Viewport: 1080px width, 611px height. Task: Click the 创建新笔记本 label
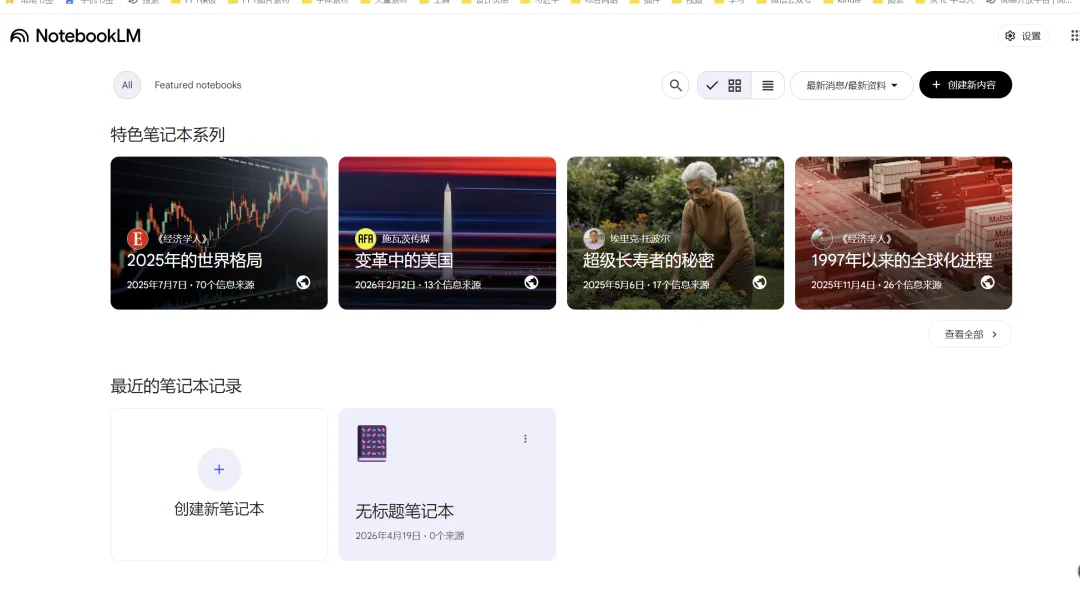[x=219, y=509]
